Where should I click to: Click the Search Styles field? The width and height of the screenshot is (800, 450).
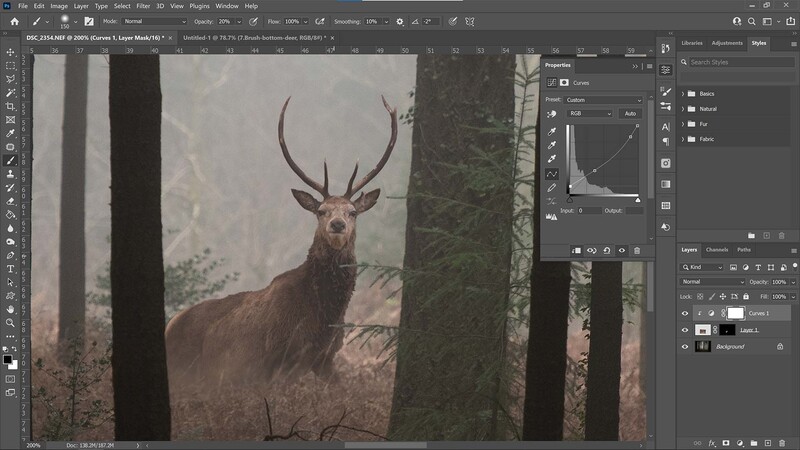tap(741, 62)
